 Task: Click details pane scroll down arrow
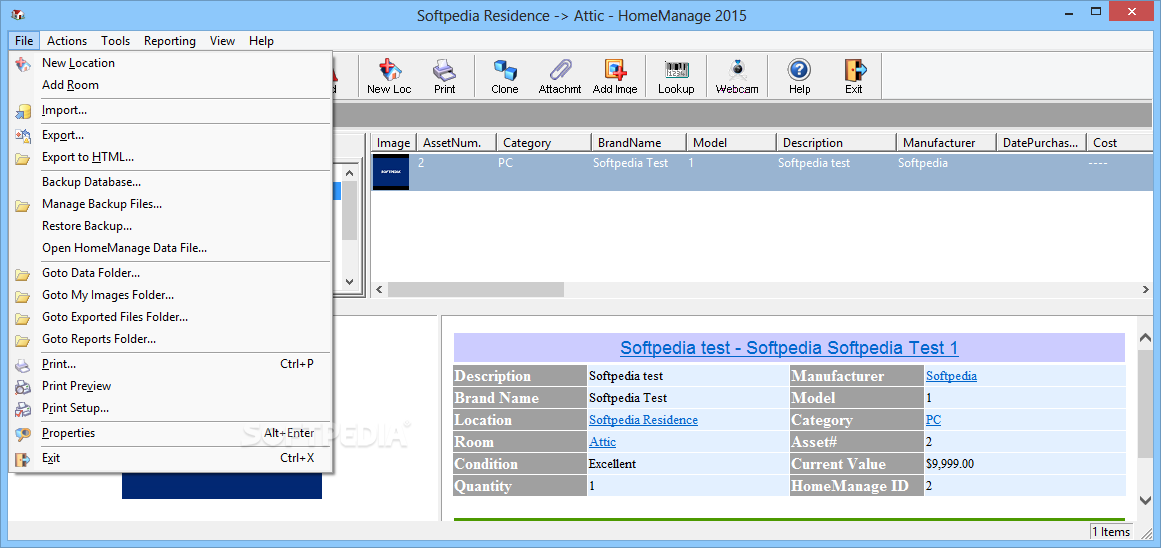point(1145,499)
